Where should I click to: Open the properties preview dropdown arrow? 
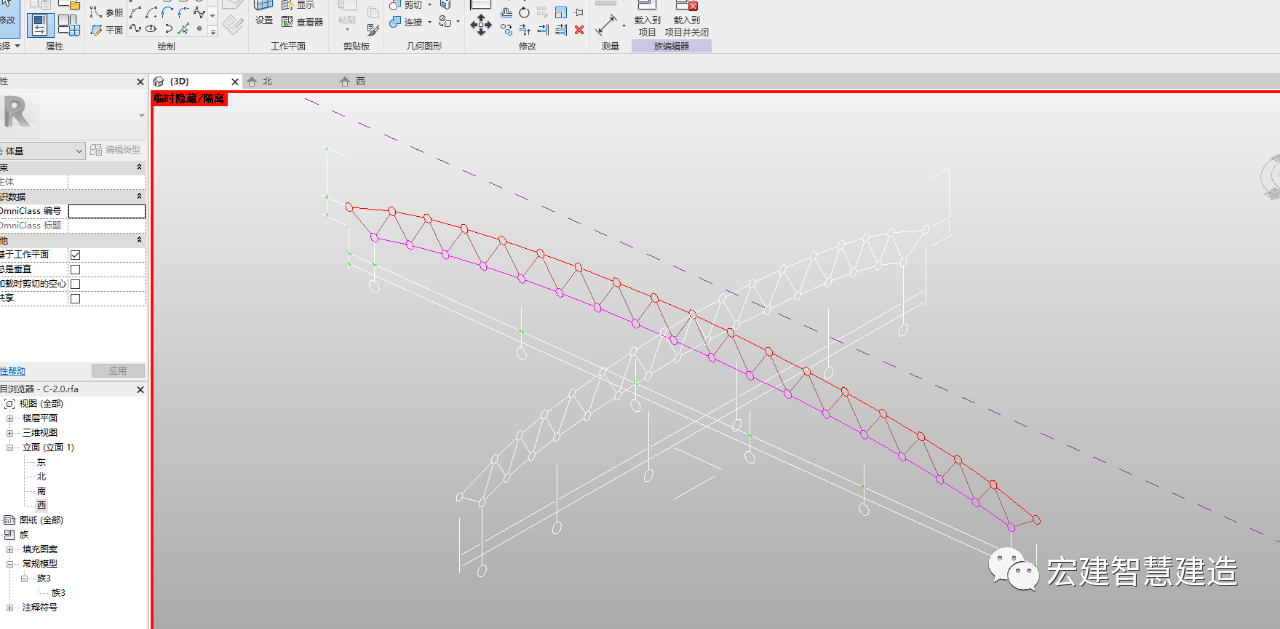click(141, 116)
